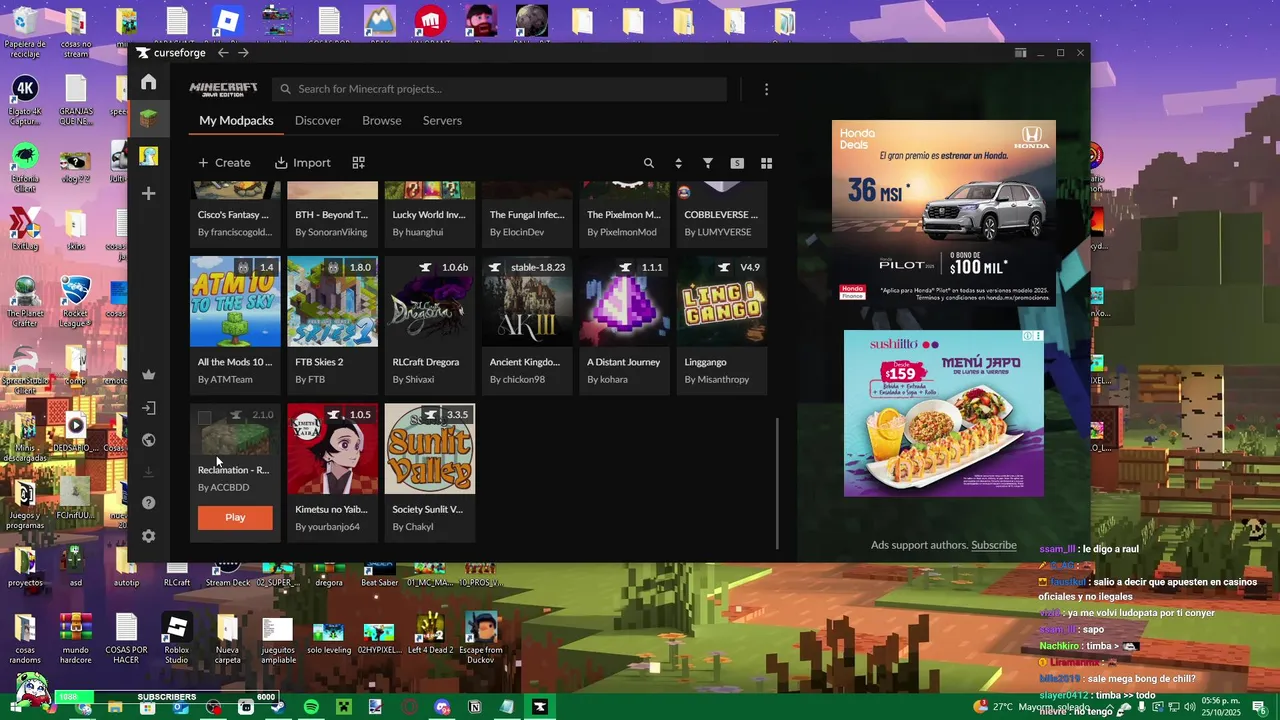The height and width of the screenshot is (720, 1280).
Task: Open the three-dot options menu
Action: tap(766, 89)
